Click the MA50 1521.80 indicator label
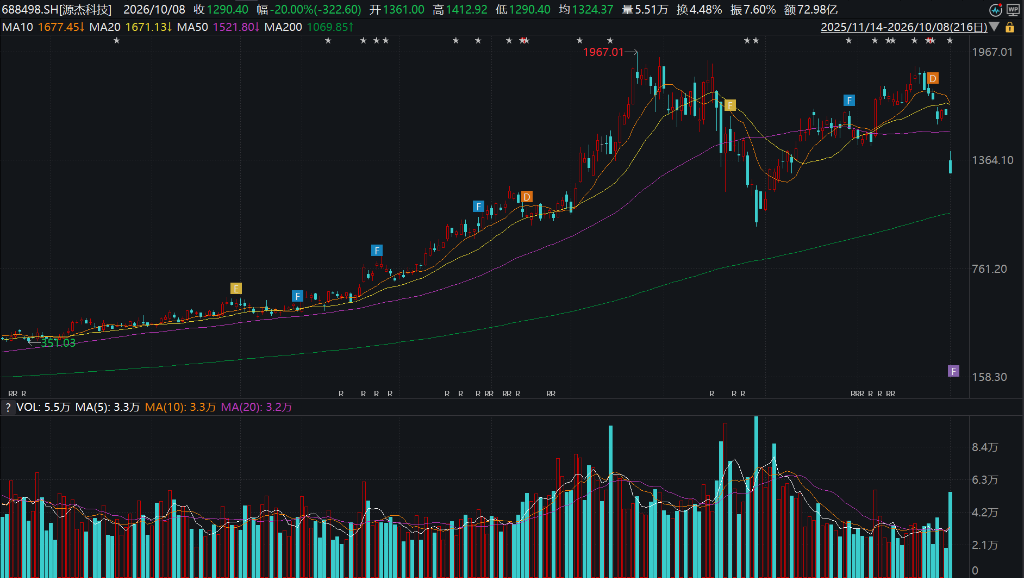 (x=218, y=27)
